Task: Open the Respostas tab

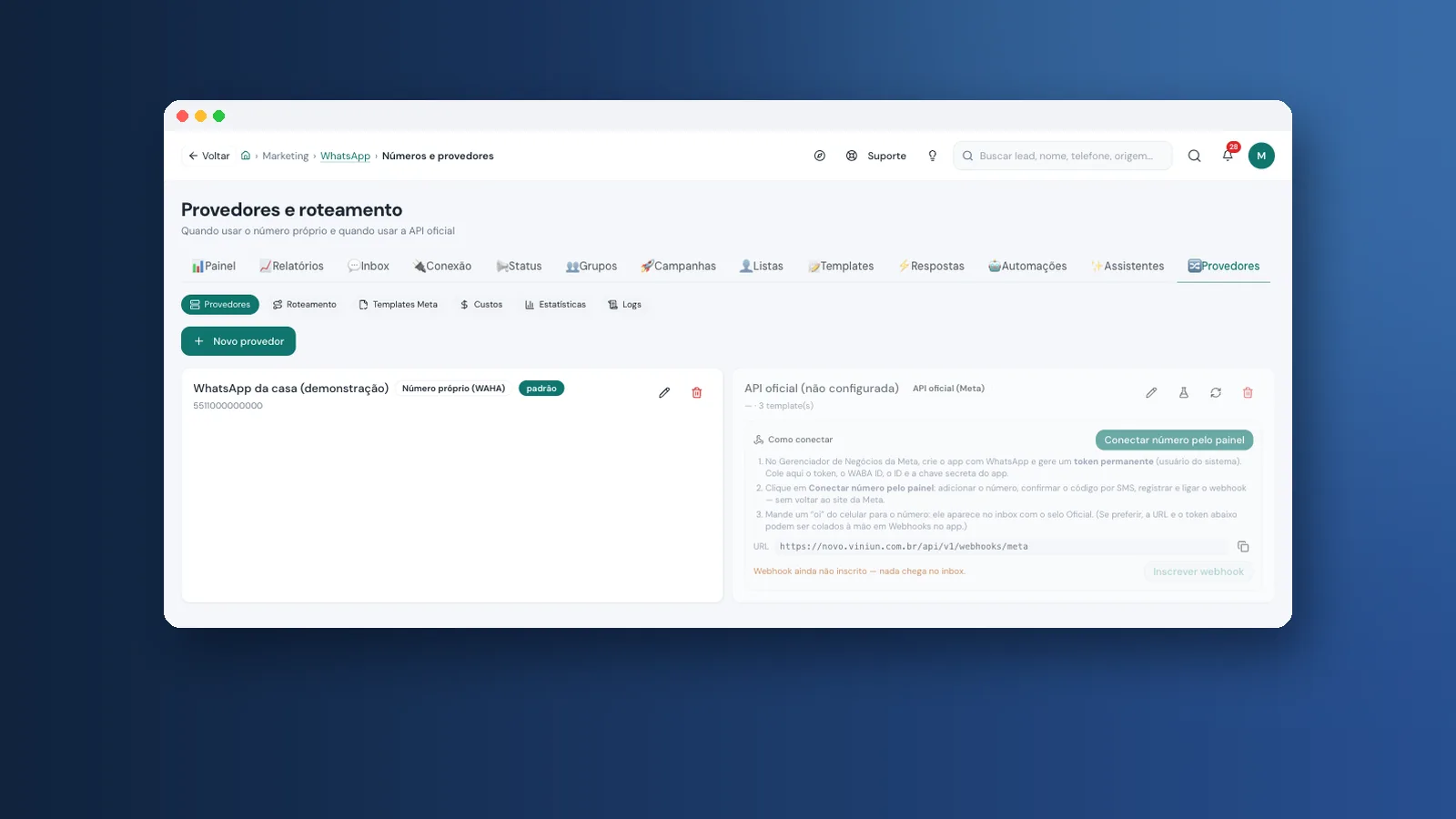Action: tap(931, 266)
